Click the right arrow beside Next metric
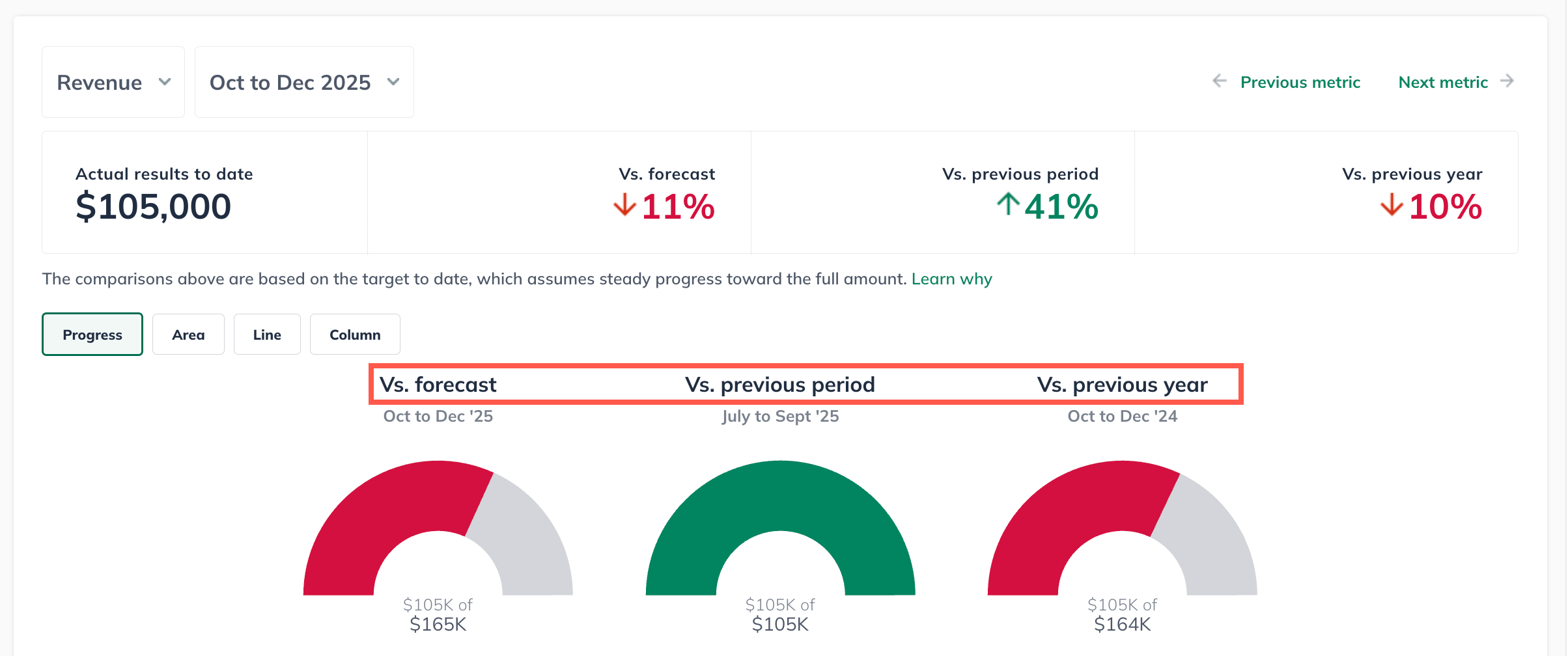 (x=1507, y=81)
